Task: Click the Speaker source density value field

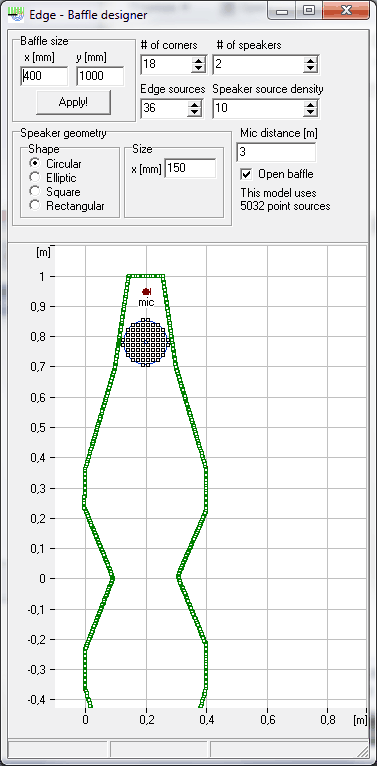Action: (258, 108)
